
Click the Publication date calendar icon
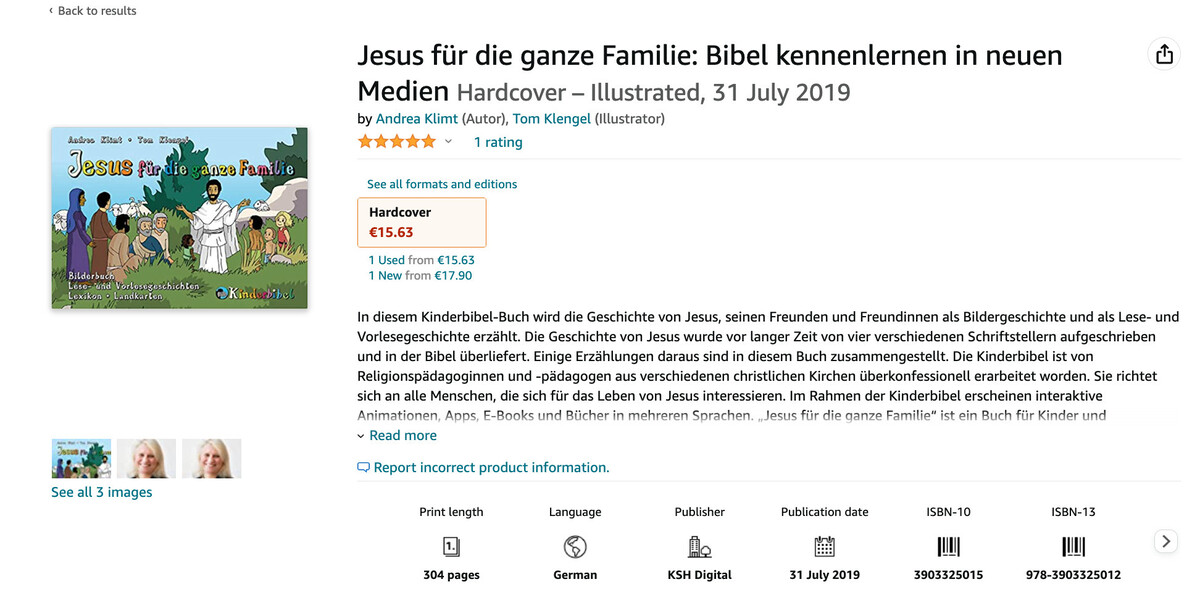pos(824,546)
